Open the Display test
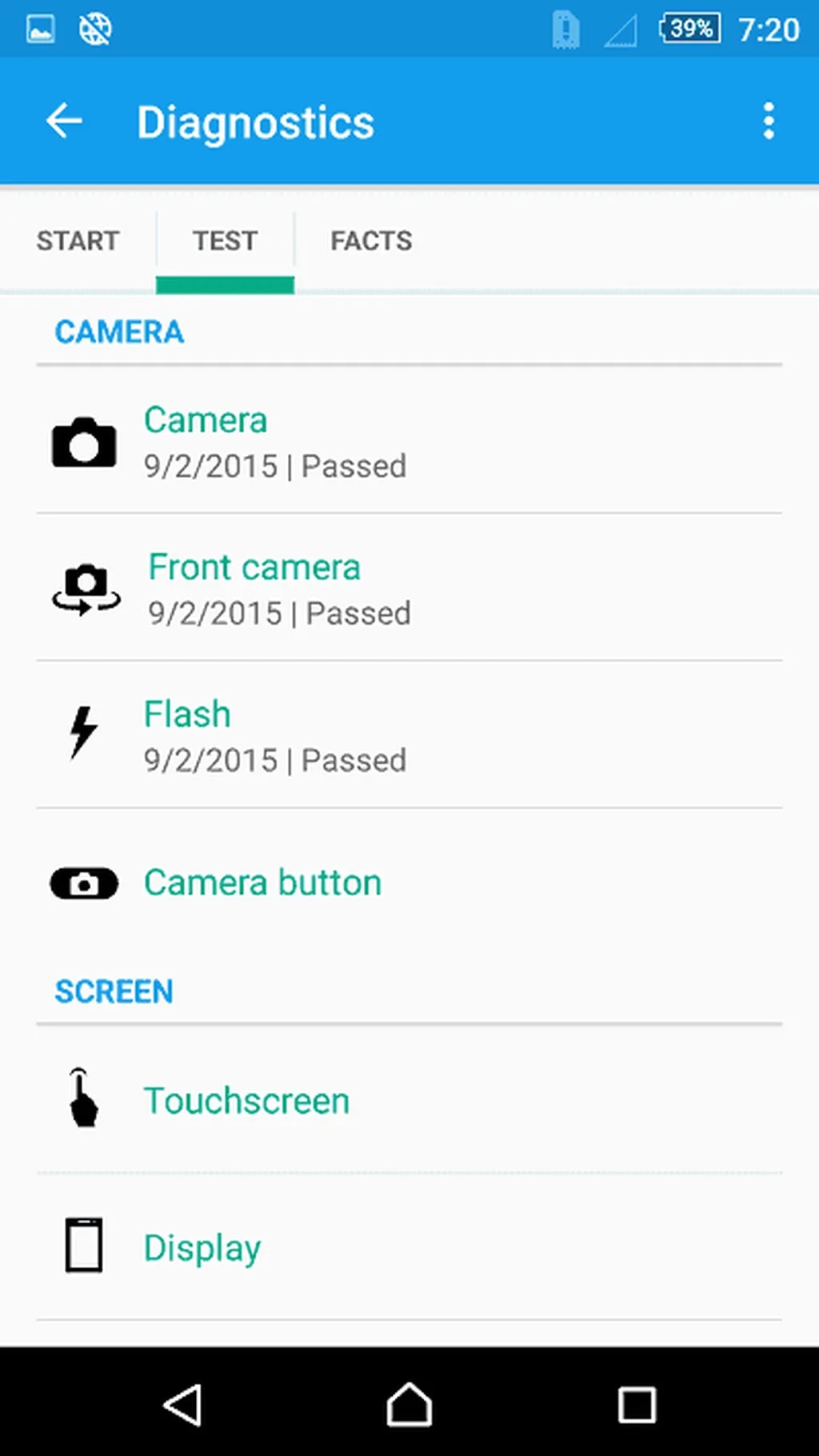 coord(202,1248)
